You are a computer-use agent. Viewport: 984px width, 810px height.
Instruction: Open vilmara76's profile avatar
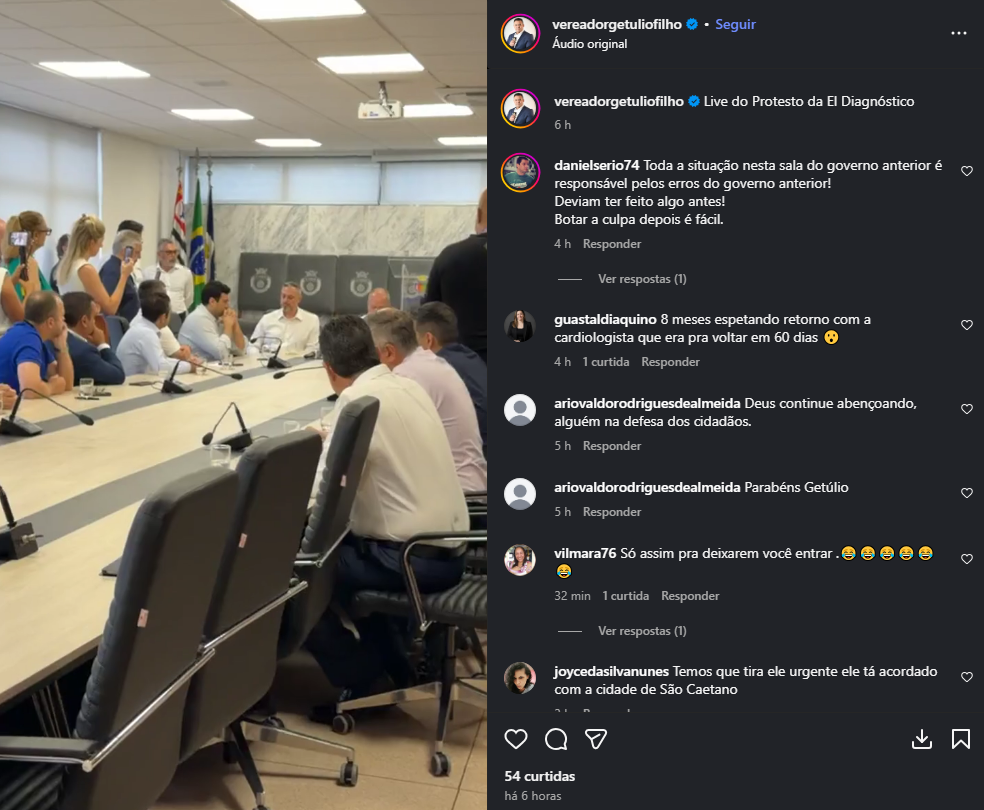click(x=520, y=560)
